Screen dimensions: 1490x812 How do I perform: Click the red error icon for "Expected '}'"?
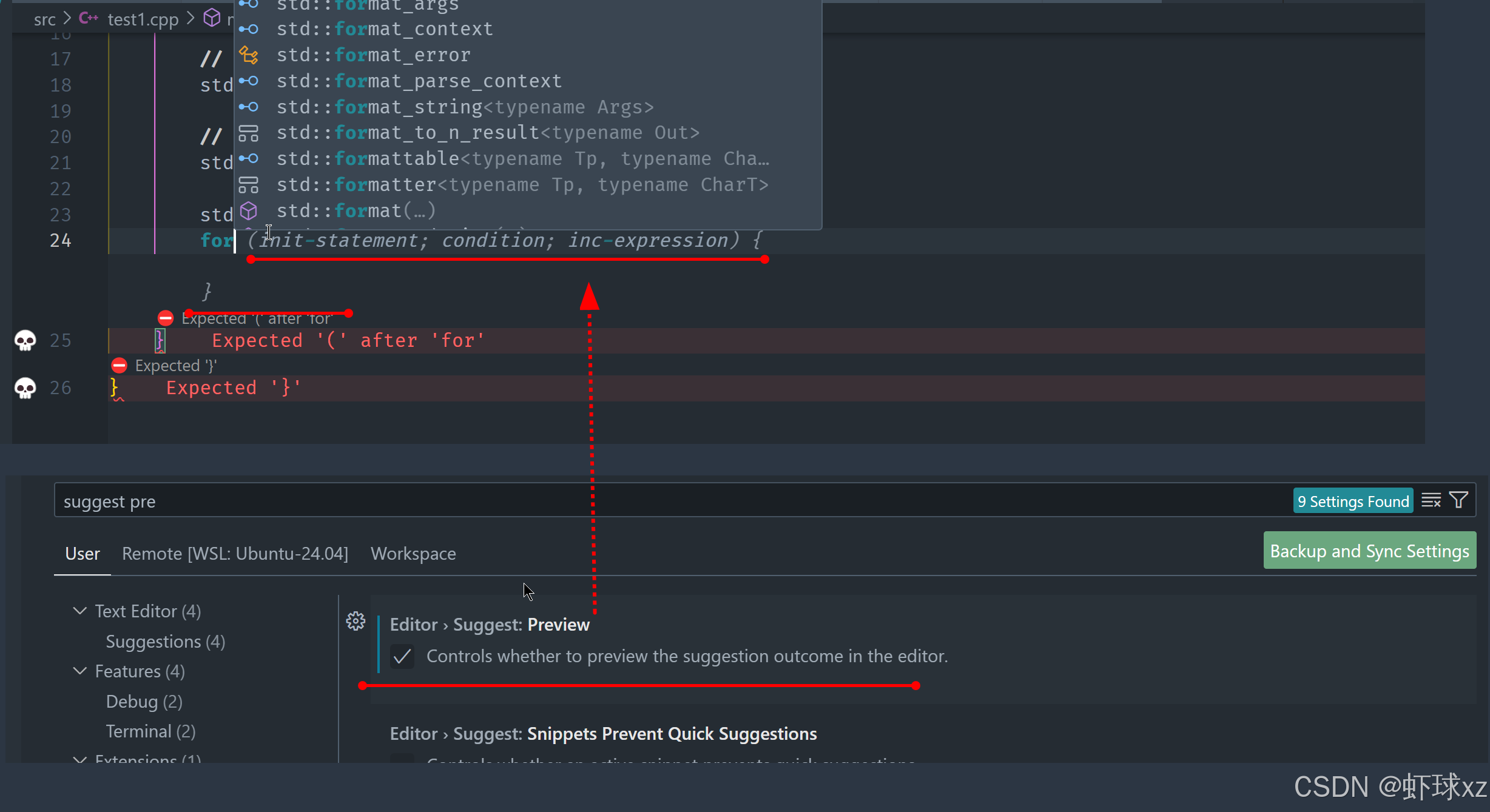[120, 365]
